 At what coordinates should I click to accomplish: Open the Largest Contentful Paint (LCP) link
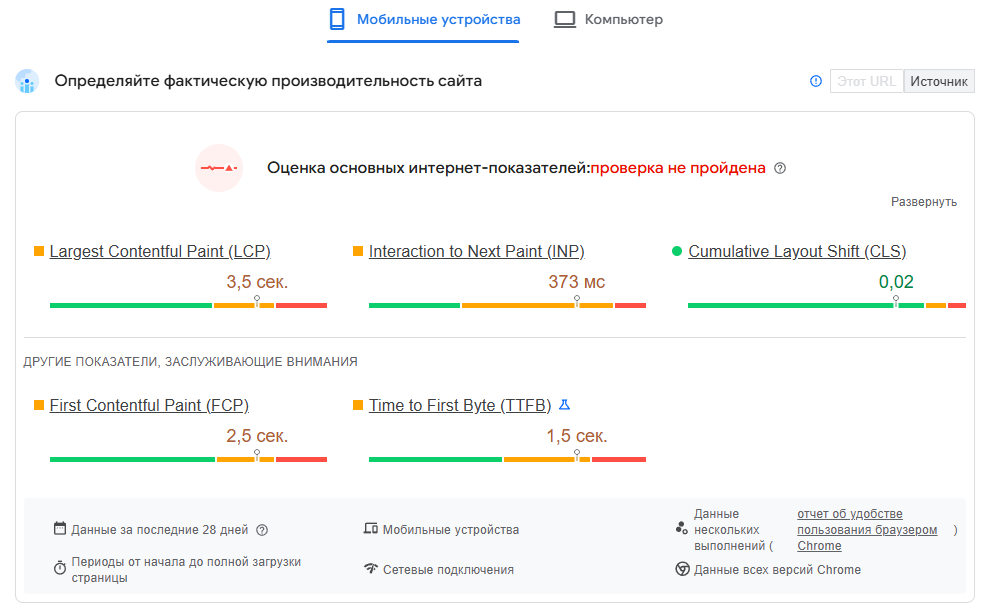click(160, 251)
